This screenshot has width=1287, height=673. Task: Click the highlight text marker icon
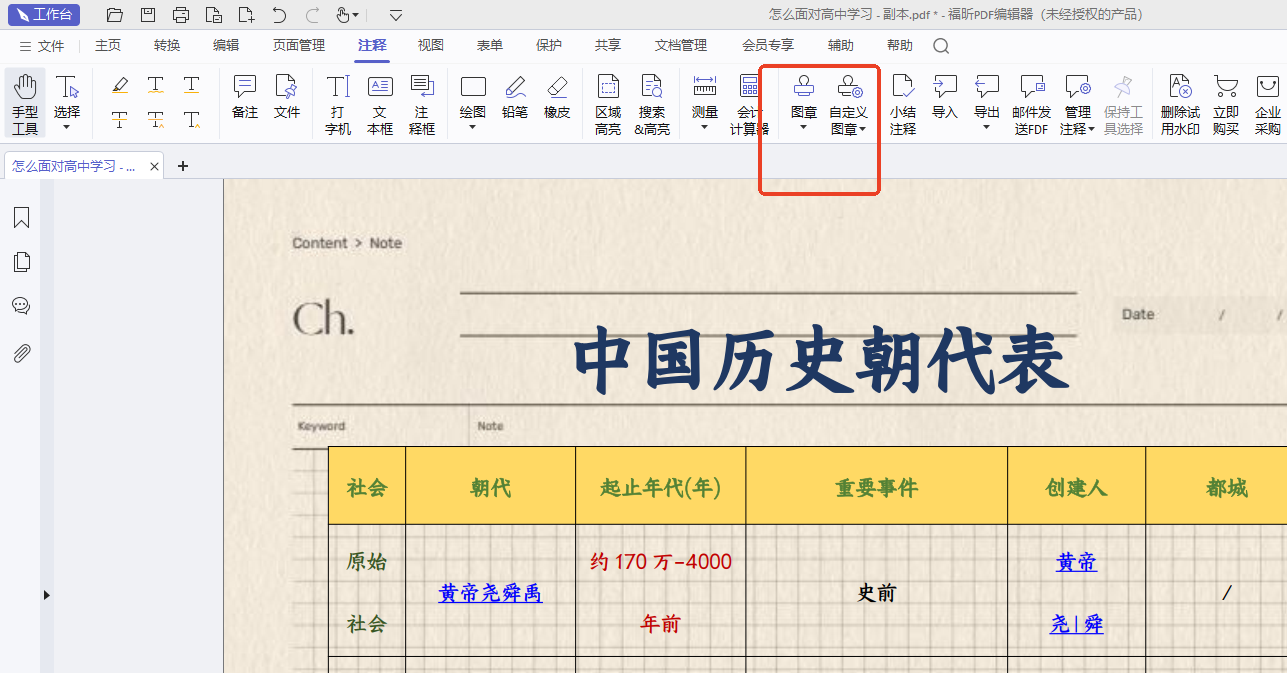pyautogui.click(x=120, y=86)
